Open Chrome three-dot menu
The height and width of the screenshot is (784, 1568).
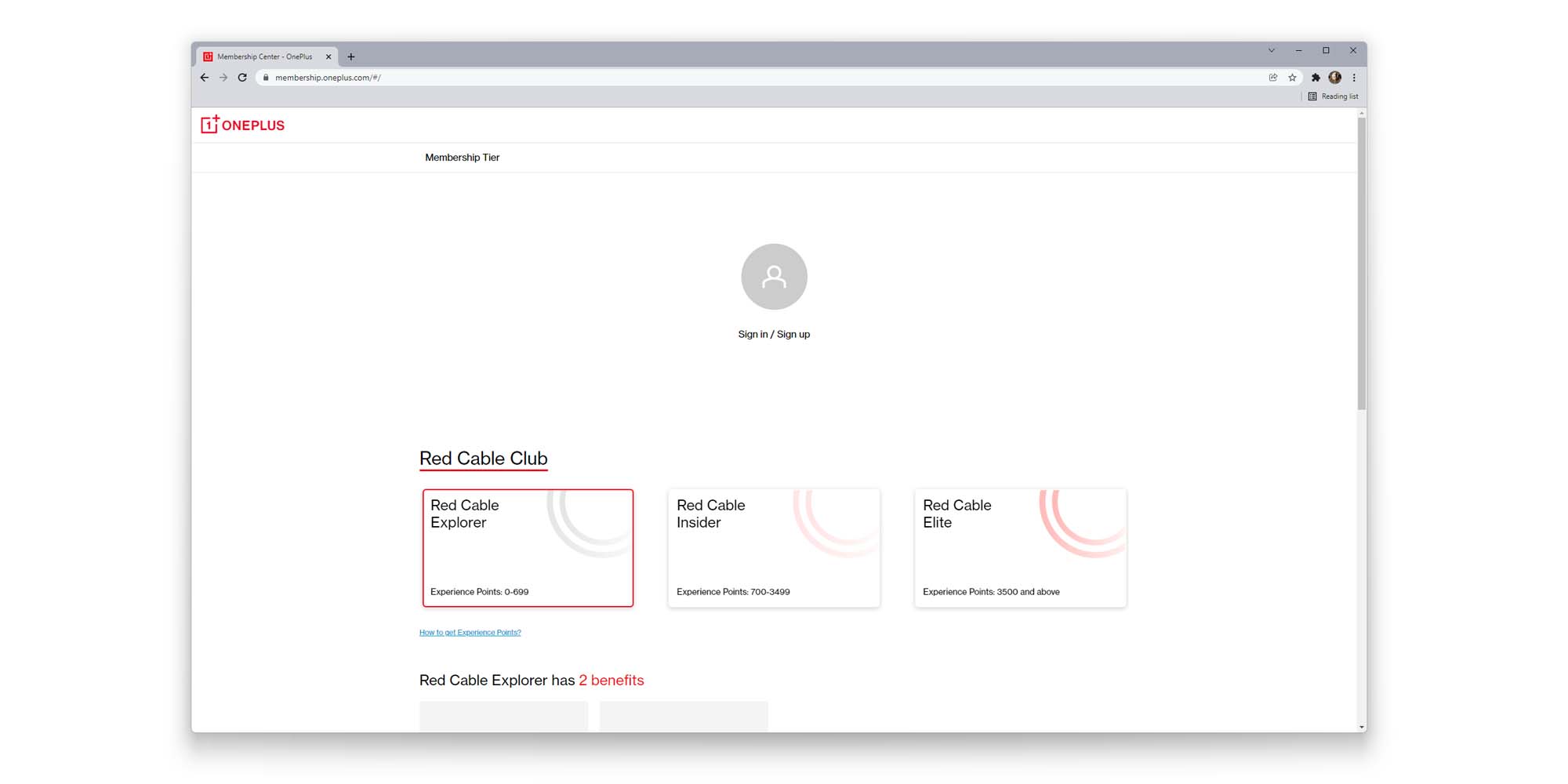click(1354, 78)
